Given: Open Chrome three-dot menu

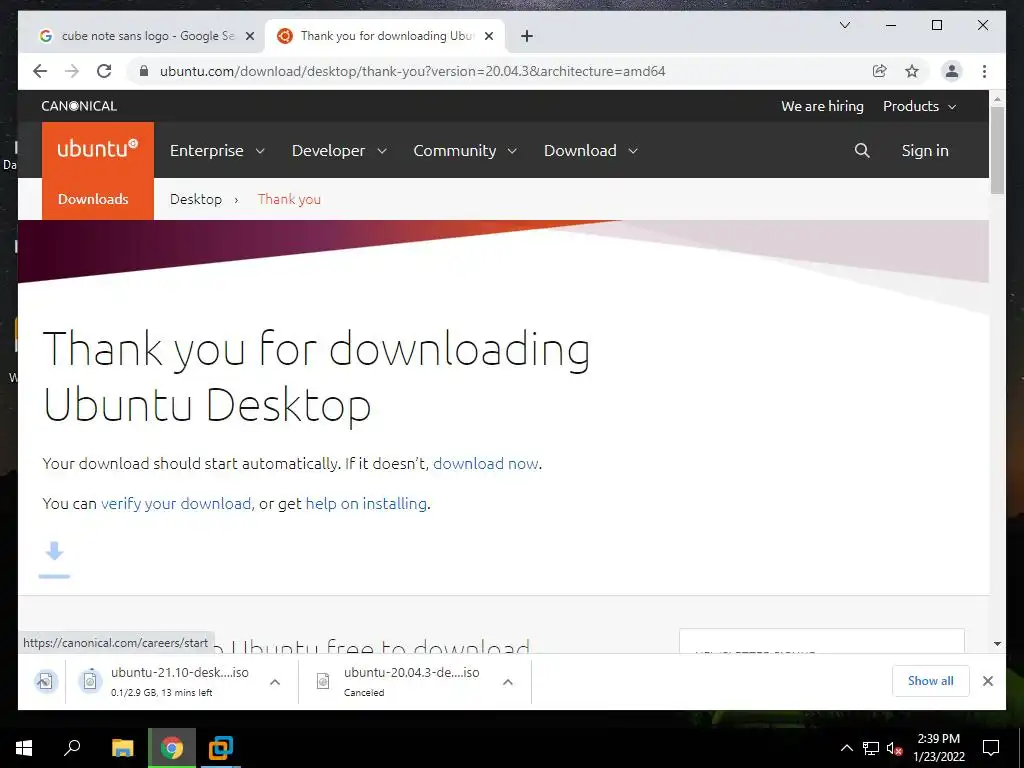Looking at the screenshot, I should [x=984, y=71].
